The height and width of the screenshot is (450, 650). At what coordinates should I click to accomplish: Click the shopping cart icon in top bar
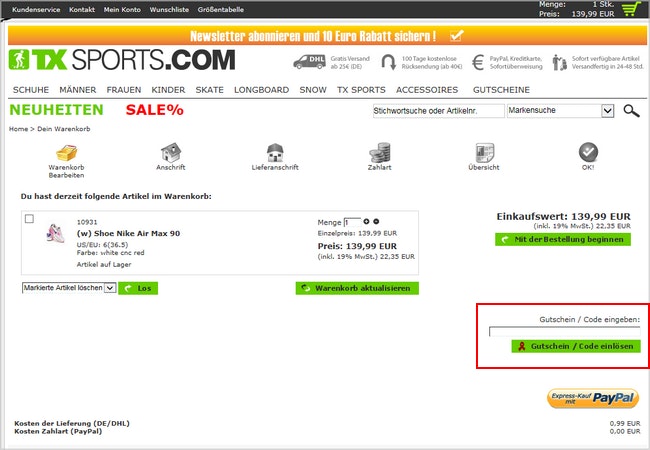coord(631,8)
